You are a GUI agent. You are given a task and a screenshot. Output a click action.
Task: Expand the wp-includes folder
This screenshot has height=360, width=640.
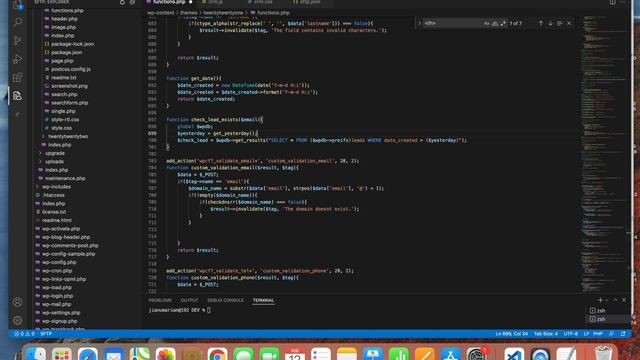pos(56,187)
